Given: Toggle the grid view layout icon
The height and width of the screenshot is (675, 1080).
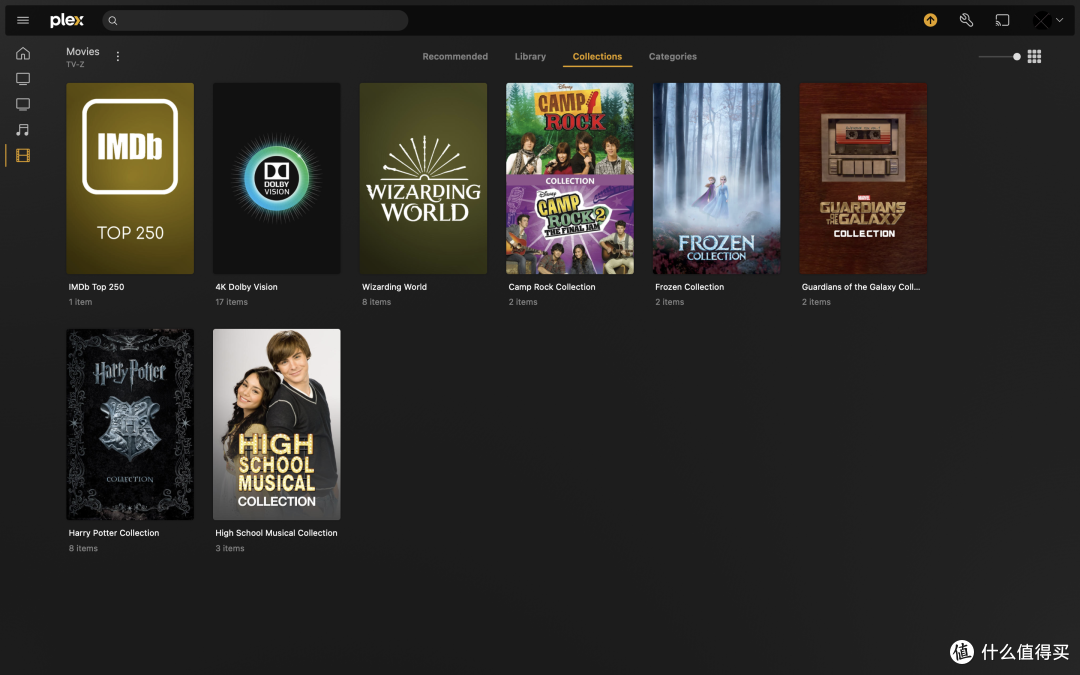Looking at the screenshot, I should coord(1034,56).
